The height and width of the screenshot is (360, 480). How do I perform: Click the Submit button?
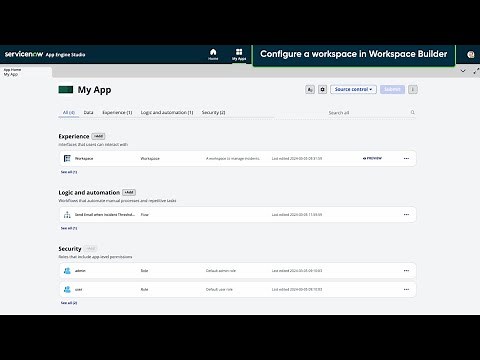point(392,89)
